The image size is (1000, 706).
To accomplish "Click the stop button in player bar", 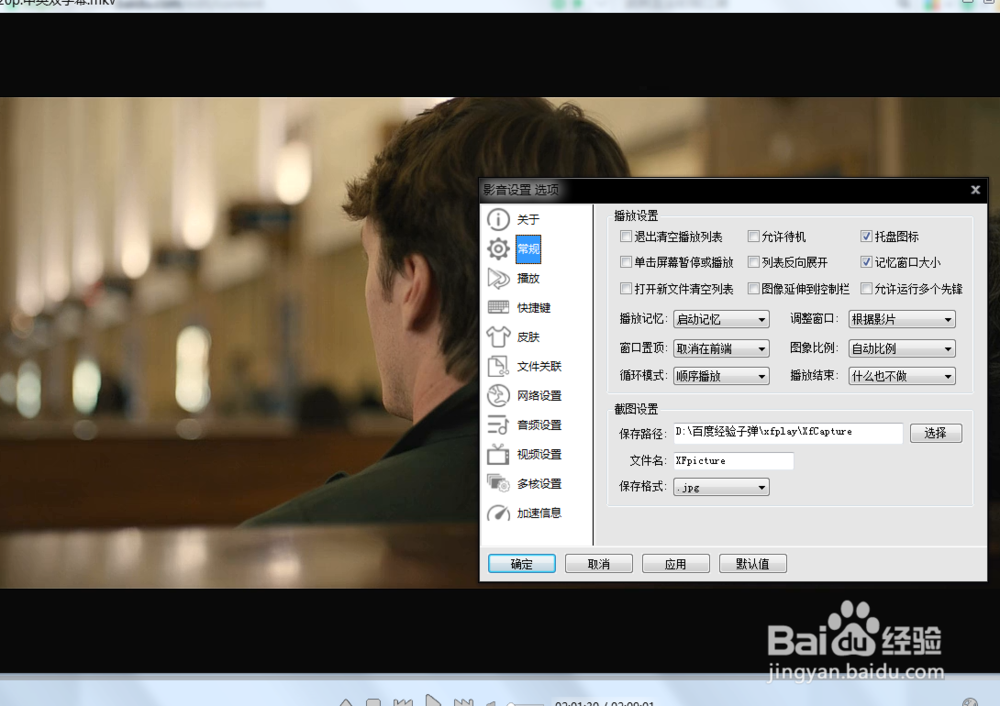I will coord(374,702).
